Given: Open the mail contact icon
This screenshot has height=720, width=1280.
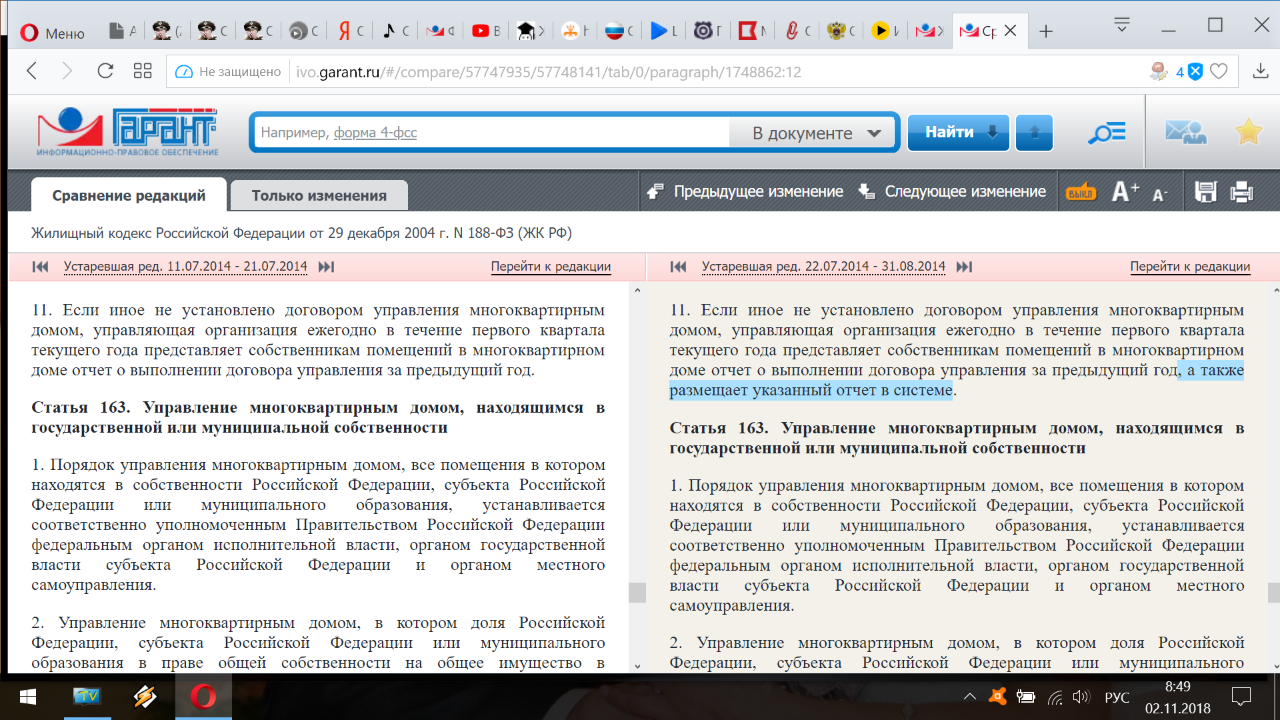Looking at the screenshot, I should click(1185, 133).
